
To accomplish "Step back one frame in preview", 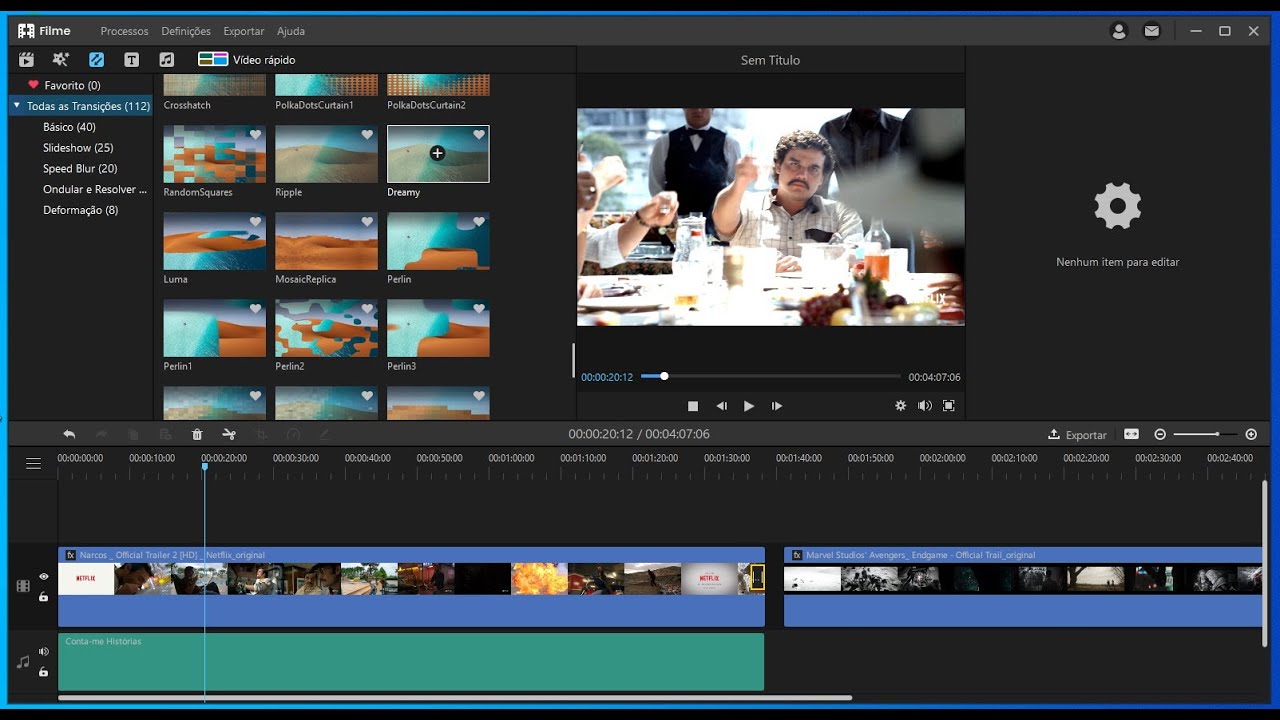I will pyautogui.click(x=721, y=406).
